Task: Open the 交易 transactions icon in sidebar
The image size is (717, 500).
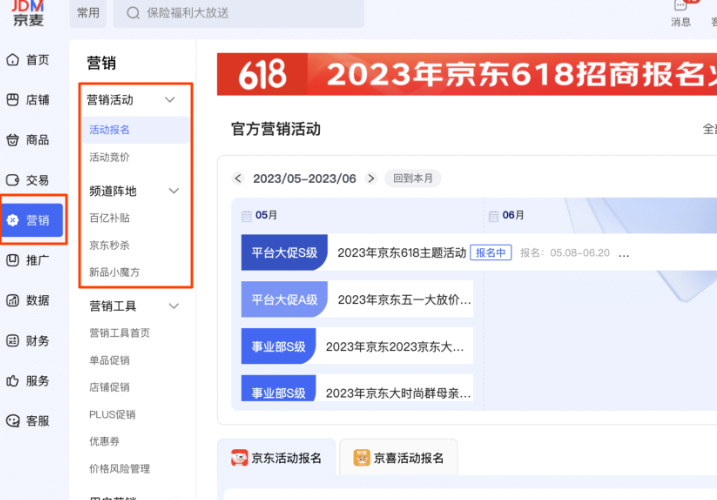Action: click(13, 180)
